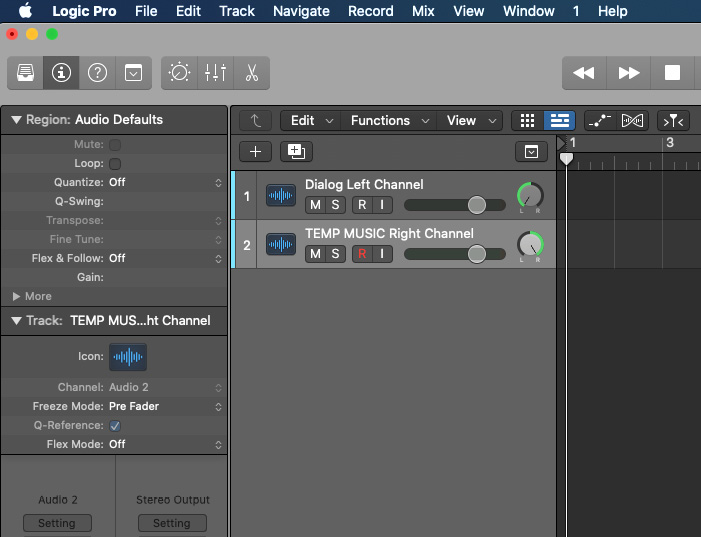Viewport: 701px width, 537px height.
Task: Click the Fast Forward transport button
Action: click(629, 72)
